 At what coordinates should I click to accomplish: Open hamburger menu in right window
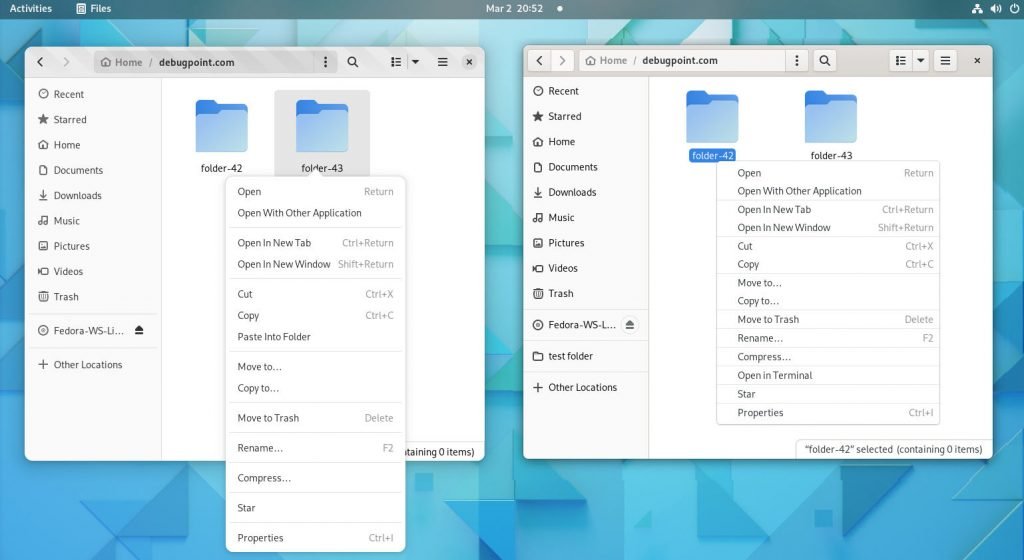click(x=945, y=61)
